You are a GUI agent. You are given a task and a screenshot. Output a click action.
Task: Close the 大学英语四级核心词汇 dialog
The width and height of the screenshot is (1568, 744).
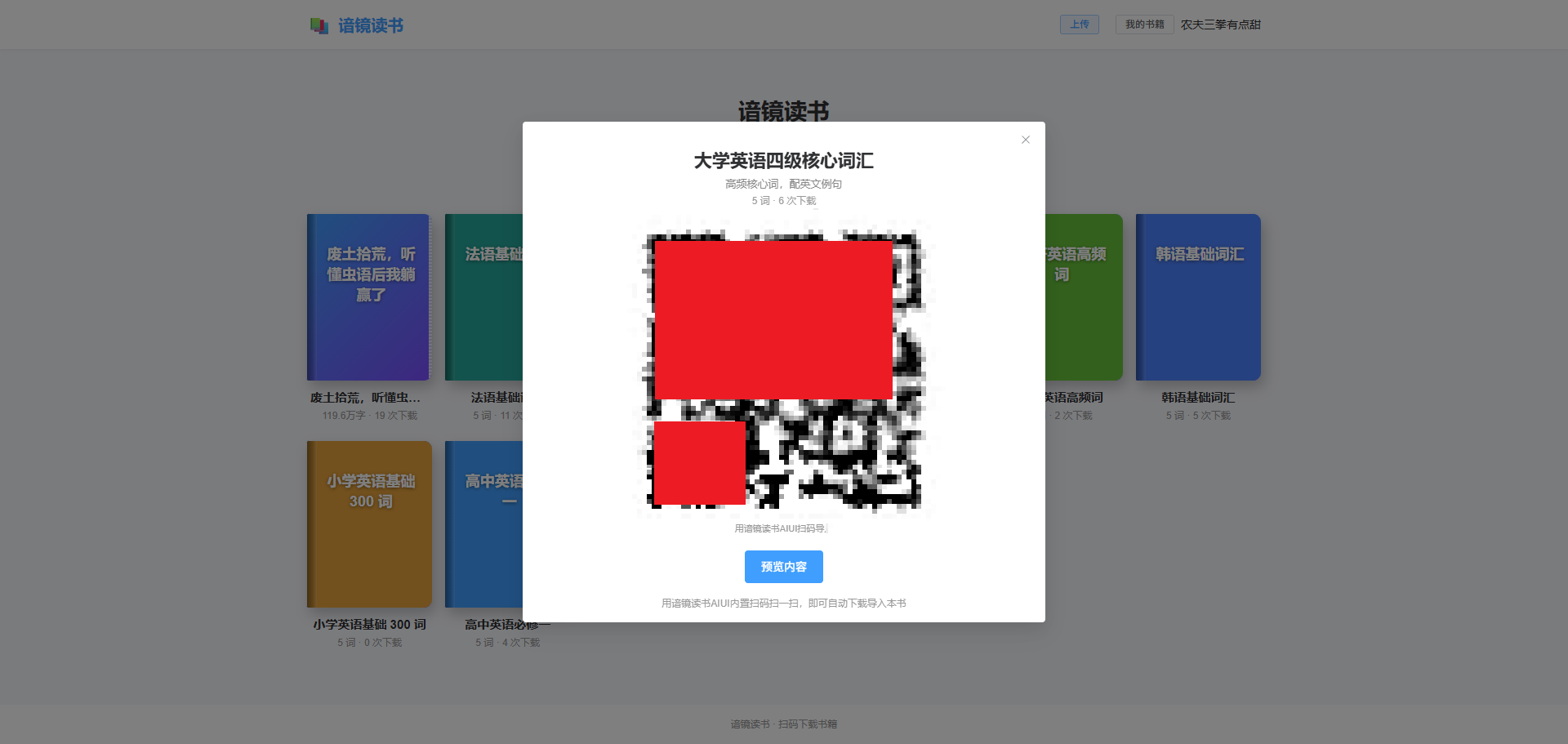coord(1026,140)
